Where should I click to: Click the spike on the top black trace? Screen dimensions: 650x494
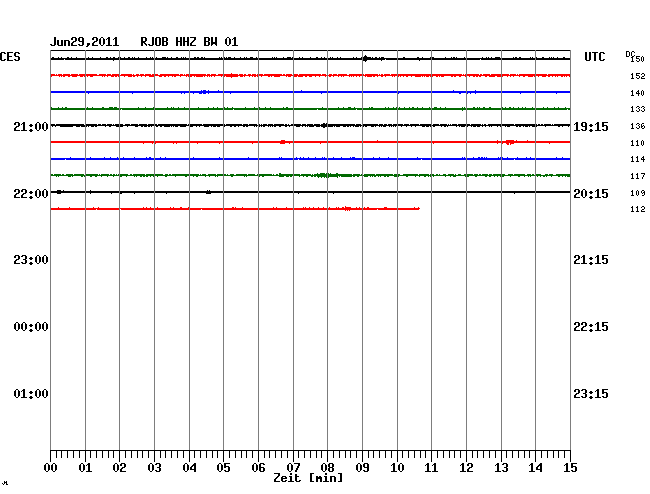click(x=365, y=58)
